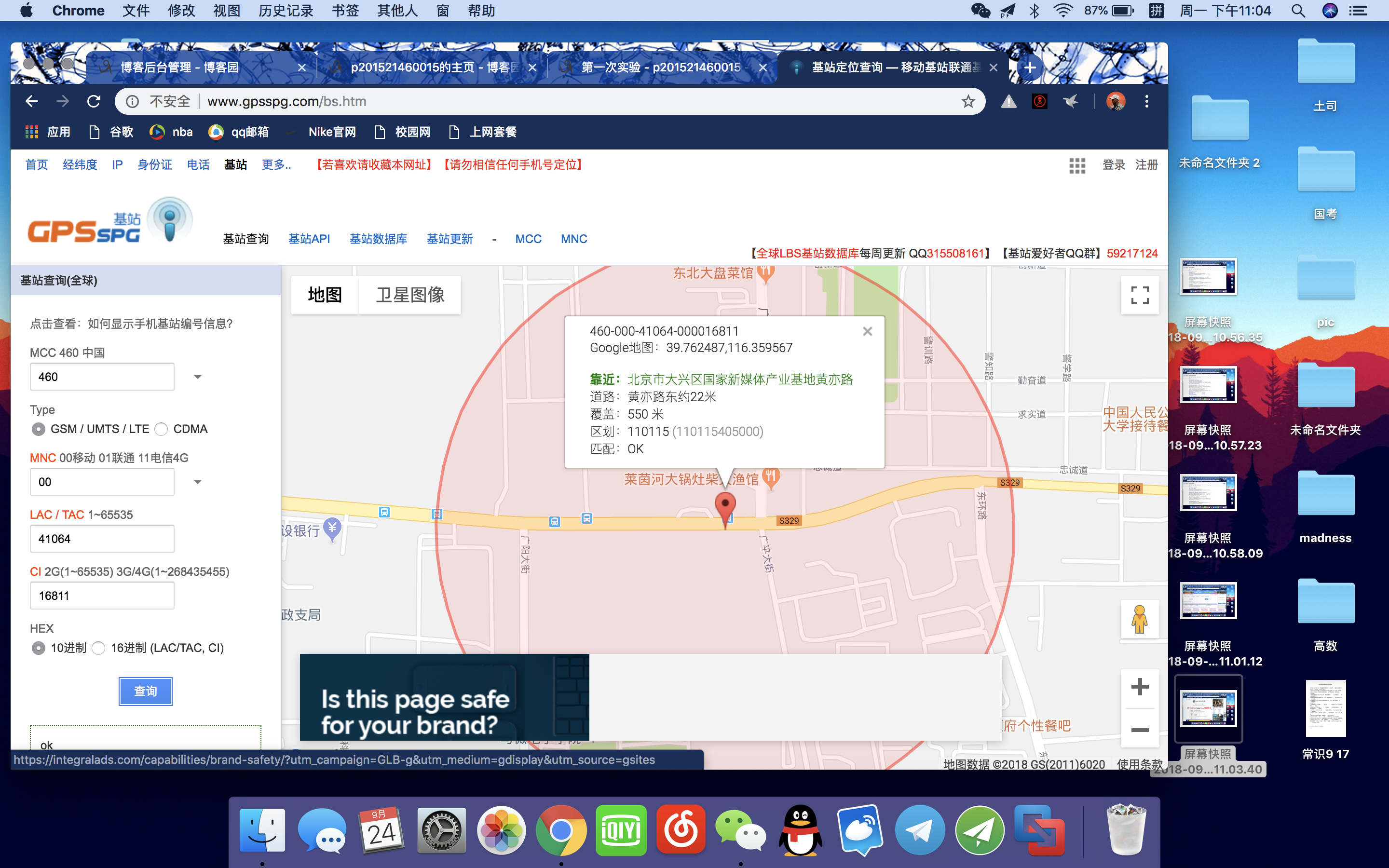Open Chrome 书签 bookmarks menu
This screenshot has width=1389, height=868.
click(x=345, y=10)
